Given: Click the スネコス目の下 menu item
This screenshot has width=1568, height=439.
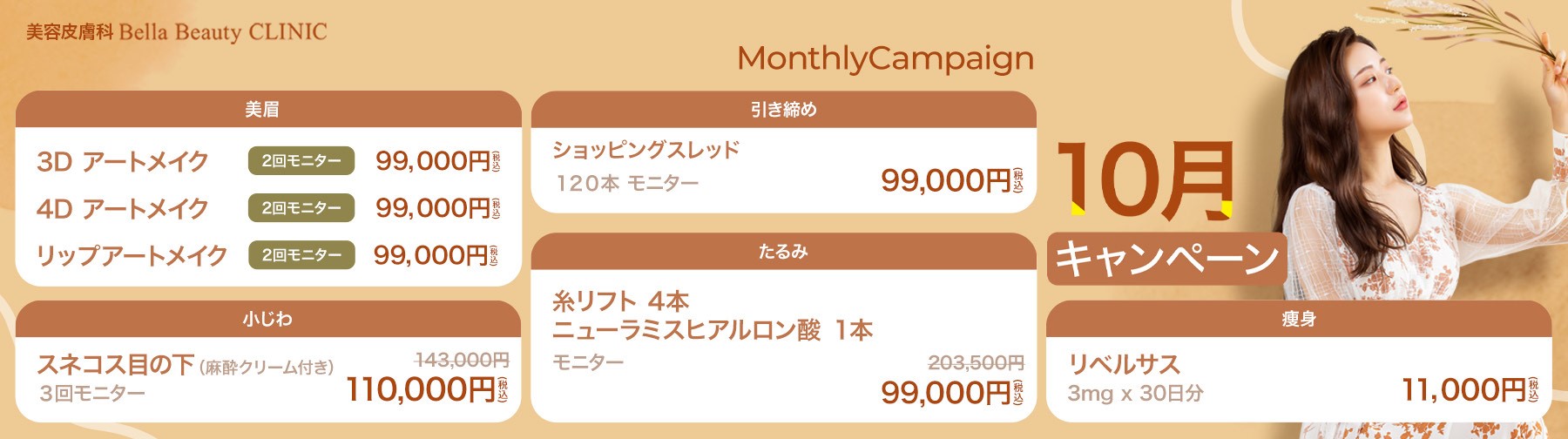Looking at the screenshot, I should tap(115, 364).
